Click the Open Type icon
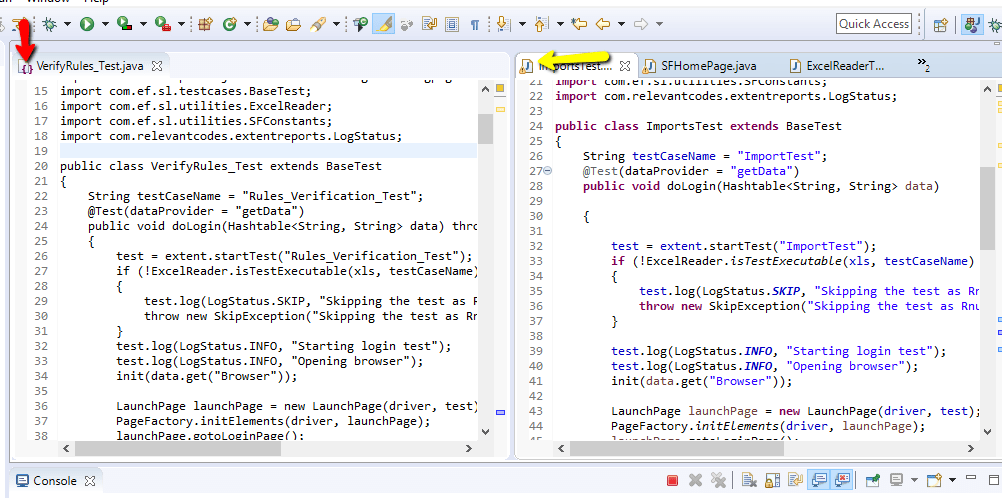Screen dimensions: 1002x498 point(270,23)
